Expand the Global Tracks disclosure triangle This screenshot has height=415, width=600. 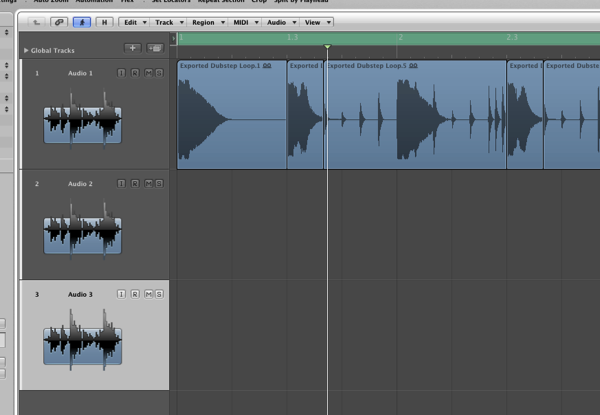(26, 50)
